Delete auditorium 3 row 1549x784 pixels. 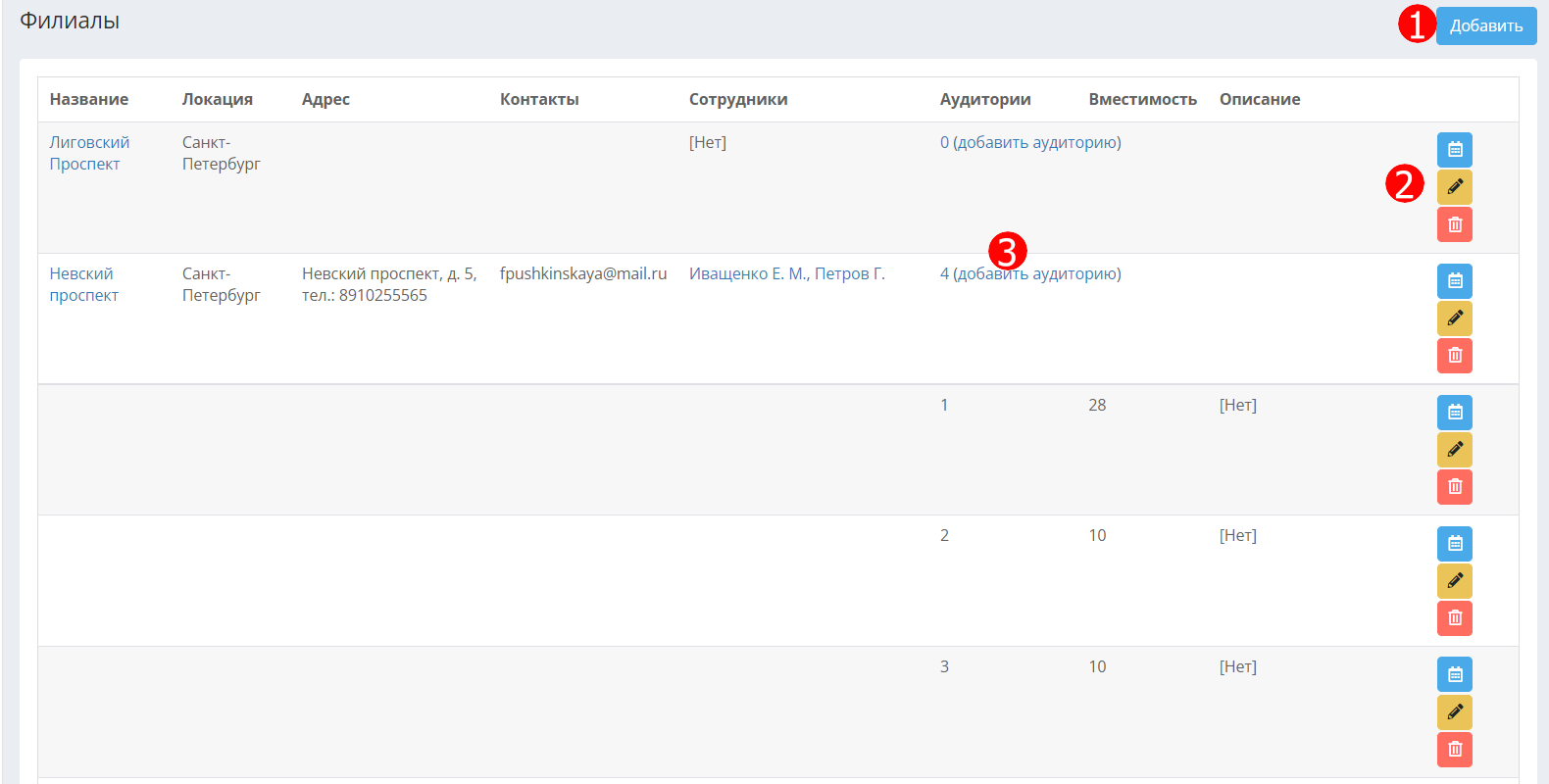coord(1455,750)
